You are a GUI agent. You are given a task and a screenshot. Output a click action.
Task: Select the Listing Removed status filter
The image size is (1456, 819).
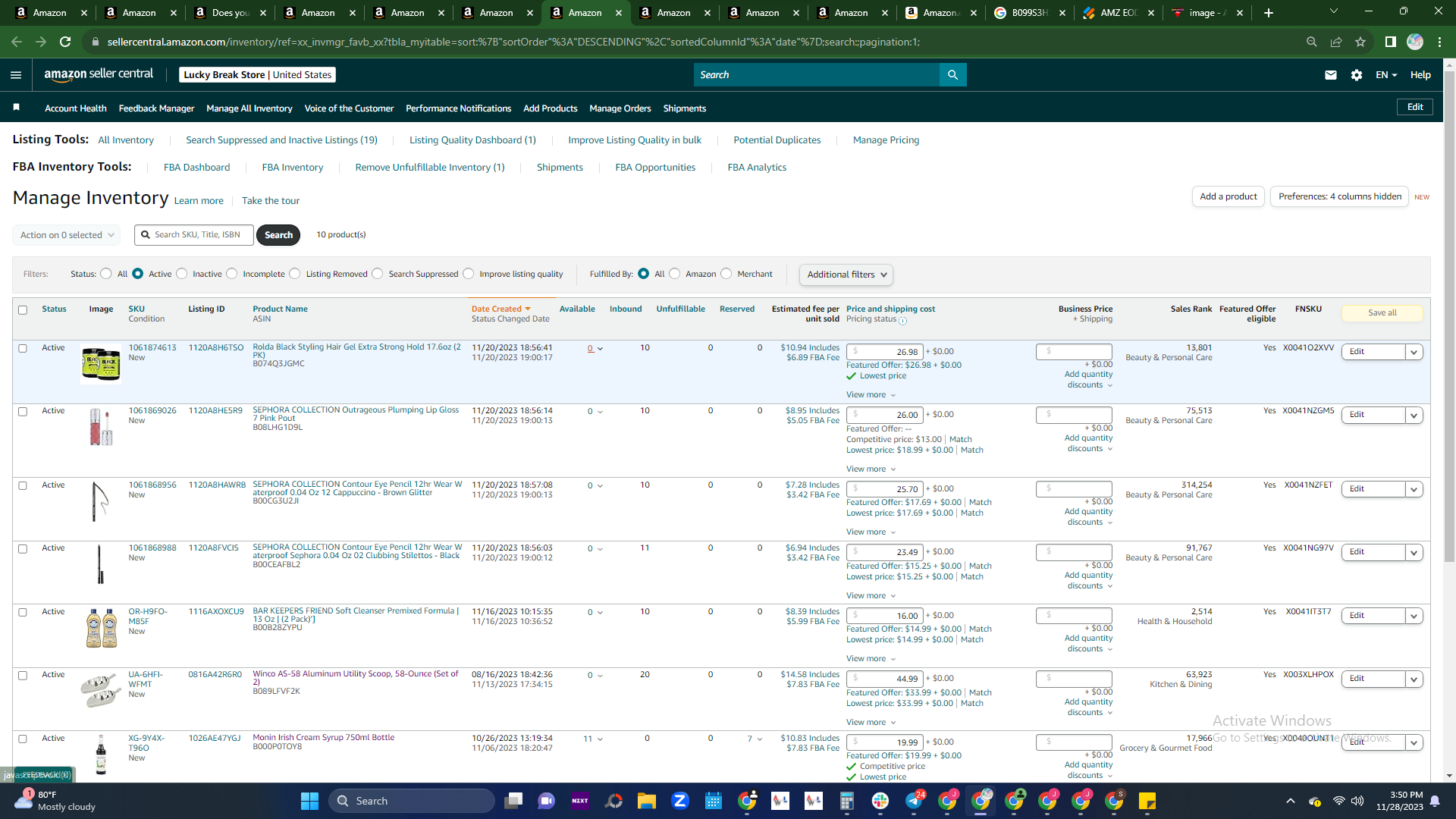[295, 274]
